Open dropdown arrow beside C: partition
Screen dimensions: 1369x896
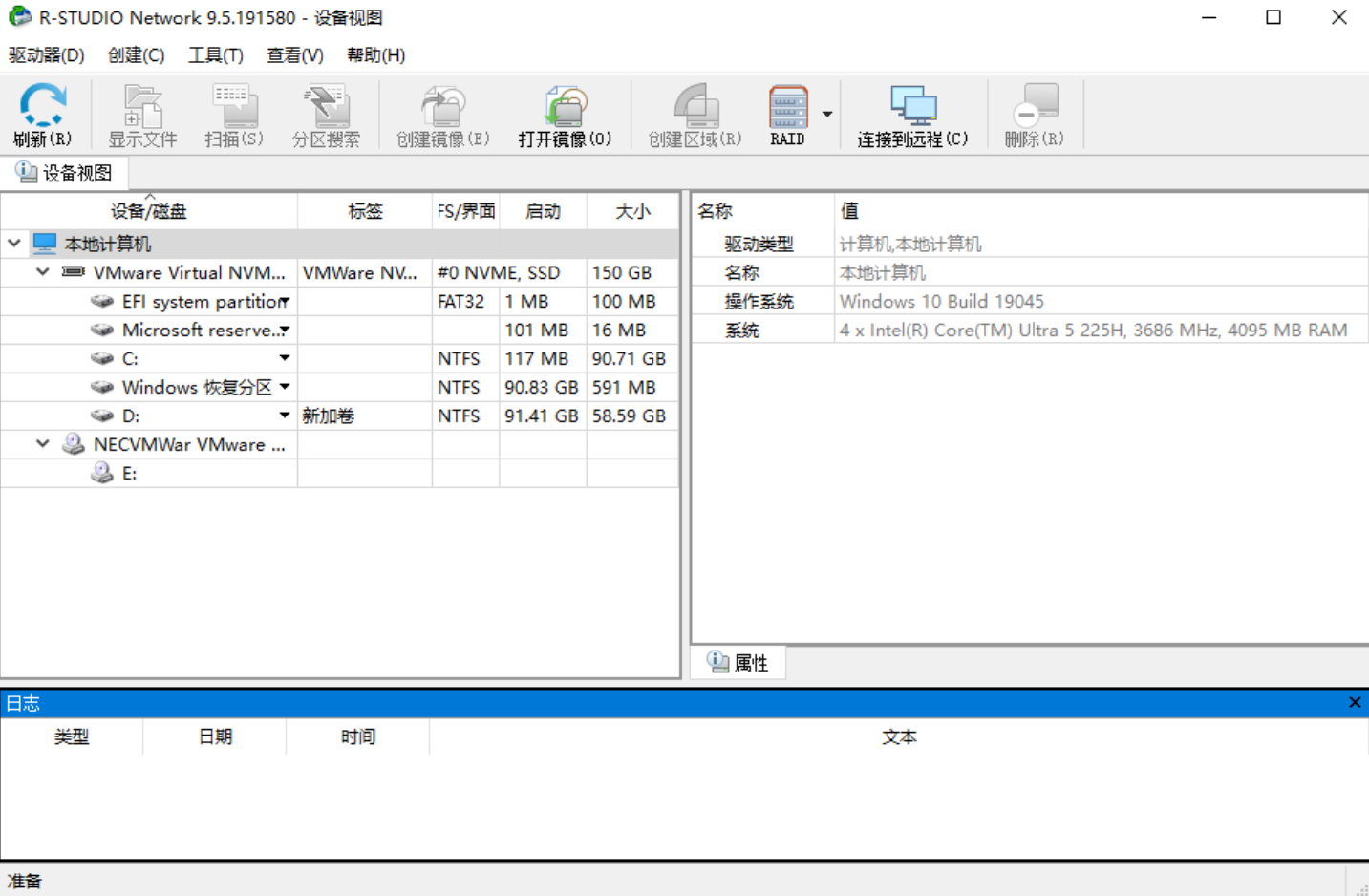tap(285, 358)
